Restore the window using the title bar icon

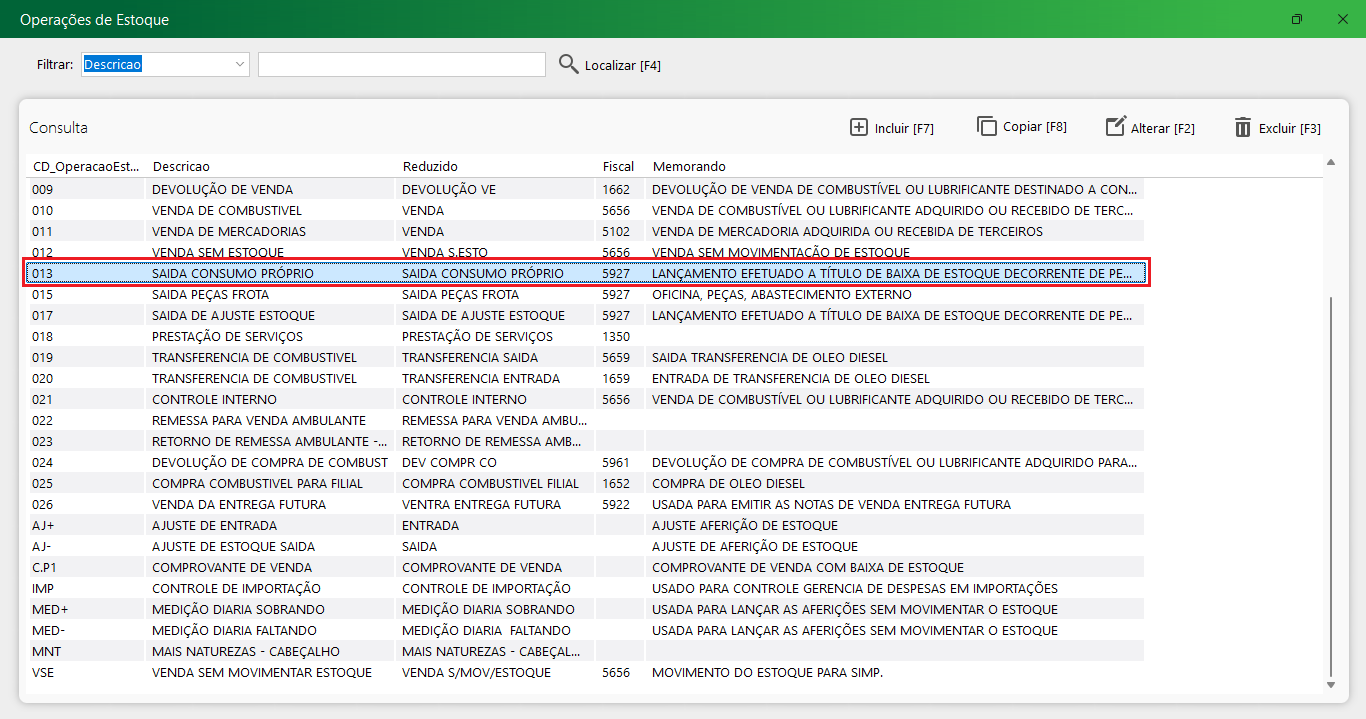pos(1297,19)
